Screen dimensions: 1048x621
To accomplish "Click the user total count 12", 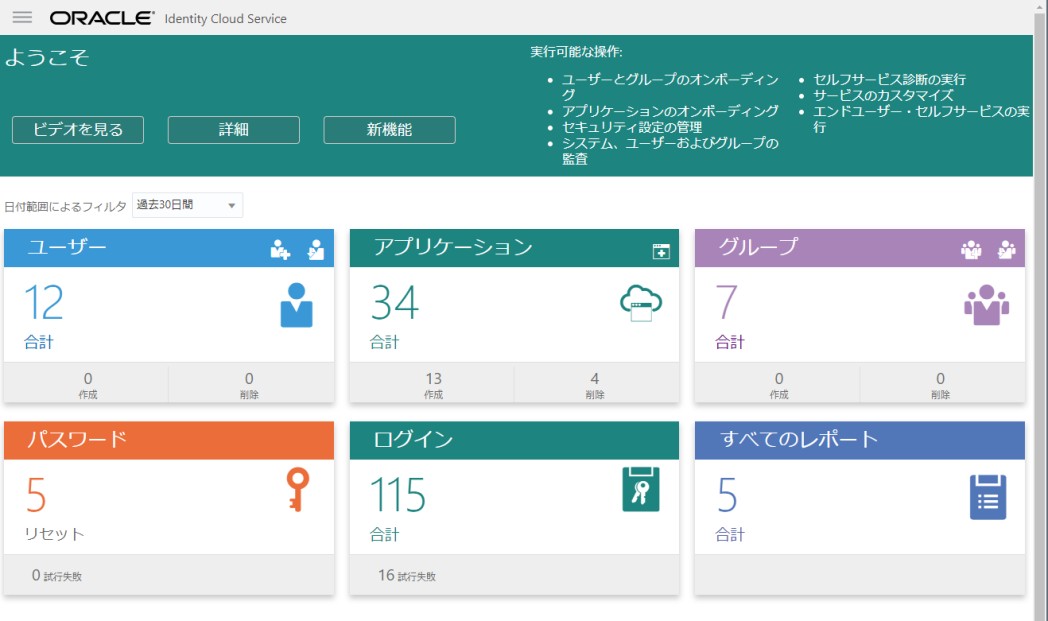I will (x=44, y=303).
